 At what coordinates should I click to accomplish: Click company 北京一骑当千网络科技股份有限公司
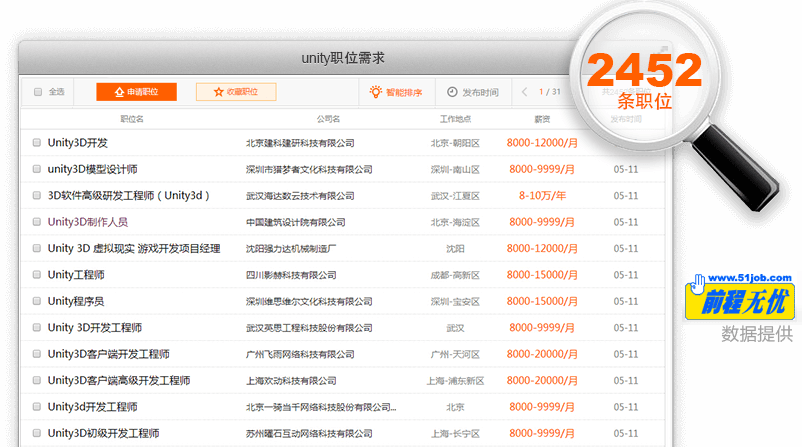[321, 408]
